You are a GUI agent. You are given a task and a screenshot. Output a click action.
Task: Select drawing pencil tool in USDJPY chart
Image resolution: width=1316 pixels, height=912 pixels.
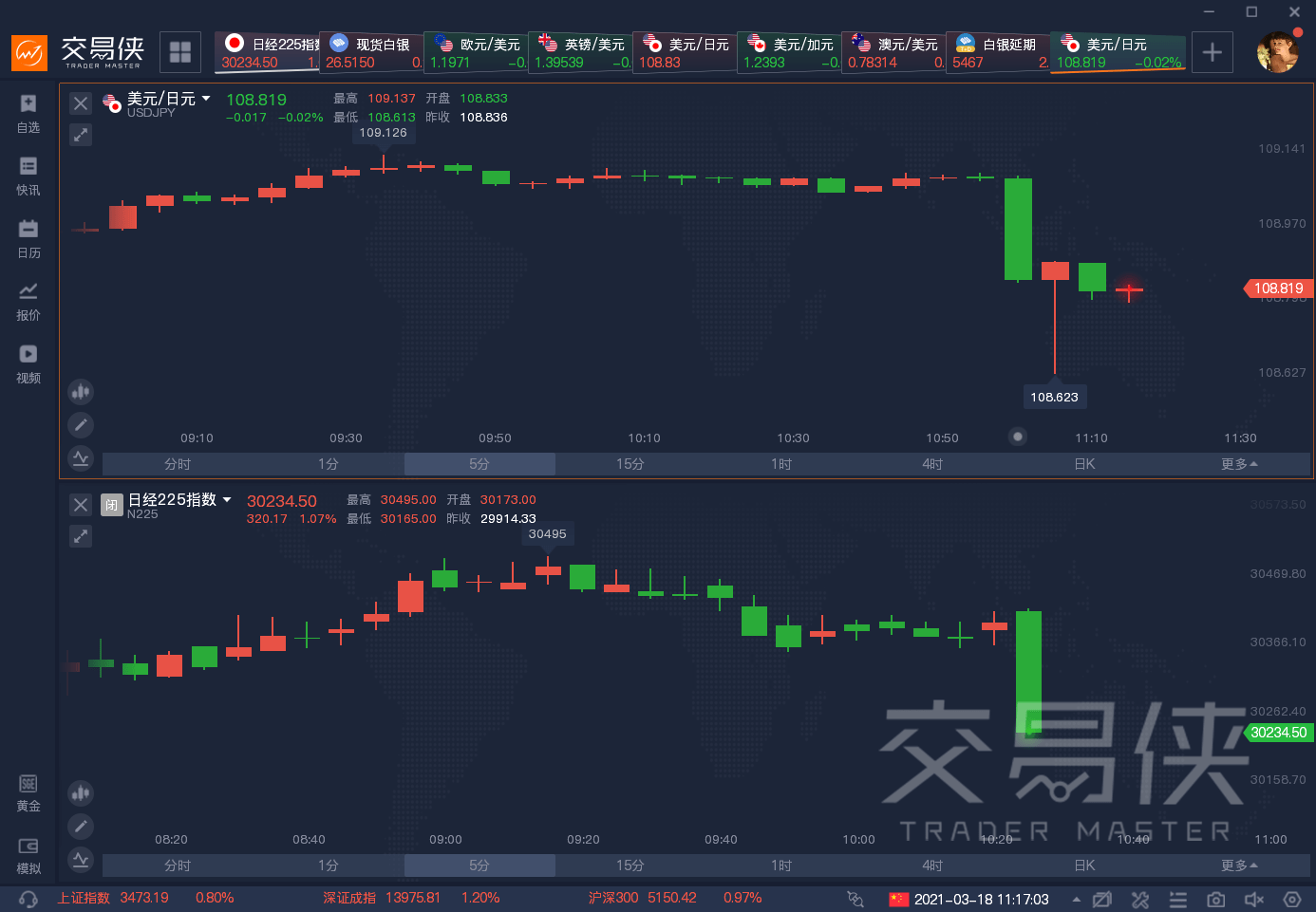pyautogui.click(x=81, y=425)
